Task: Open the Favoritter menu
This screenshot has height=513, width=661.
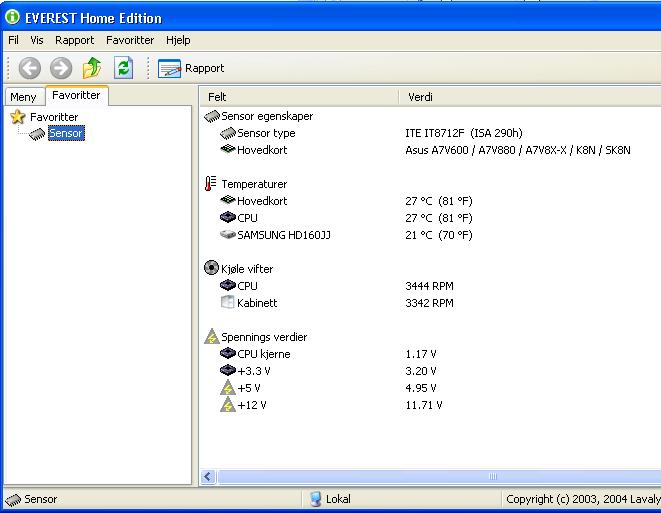Action: pos(130,40)
